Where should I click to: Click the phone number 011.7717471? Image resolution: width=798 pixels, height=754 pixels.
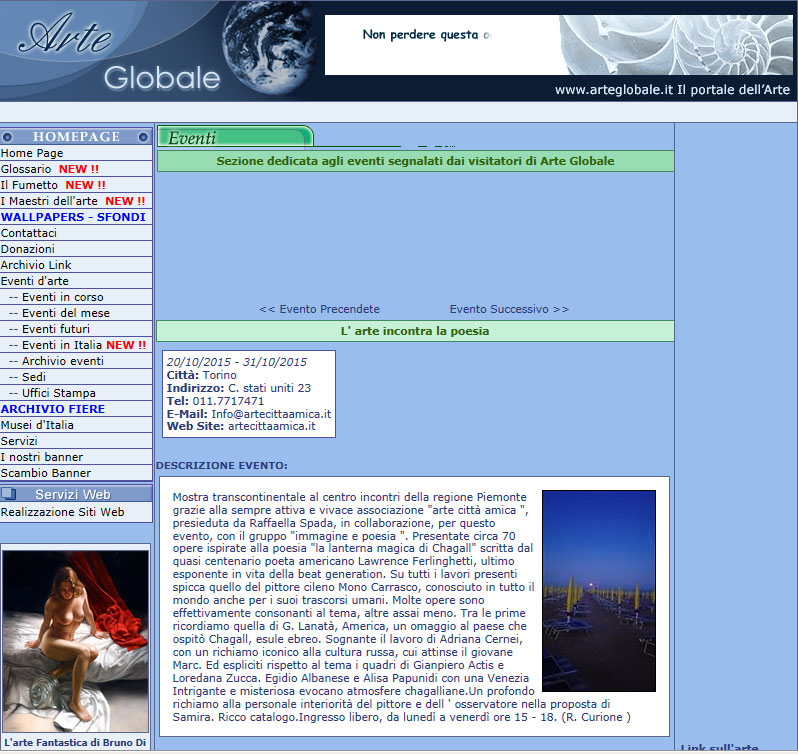coord(228,401)
